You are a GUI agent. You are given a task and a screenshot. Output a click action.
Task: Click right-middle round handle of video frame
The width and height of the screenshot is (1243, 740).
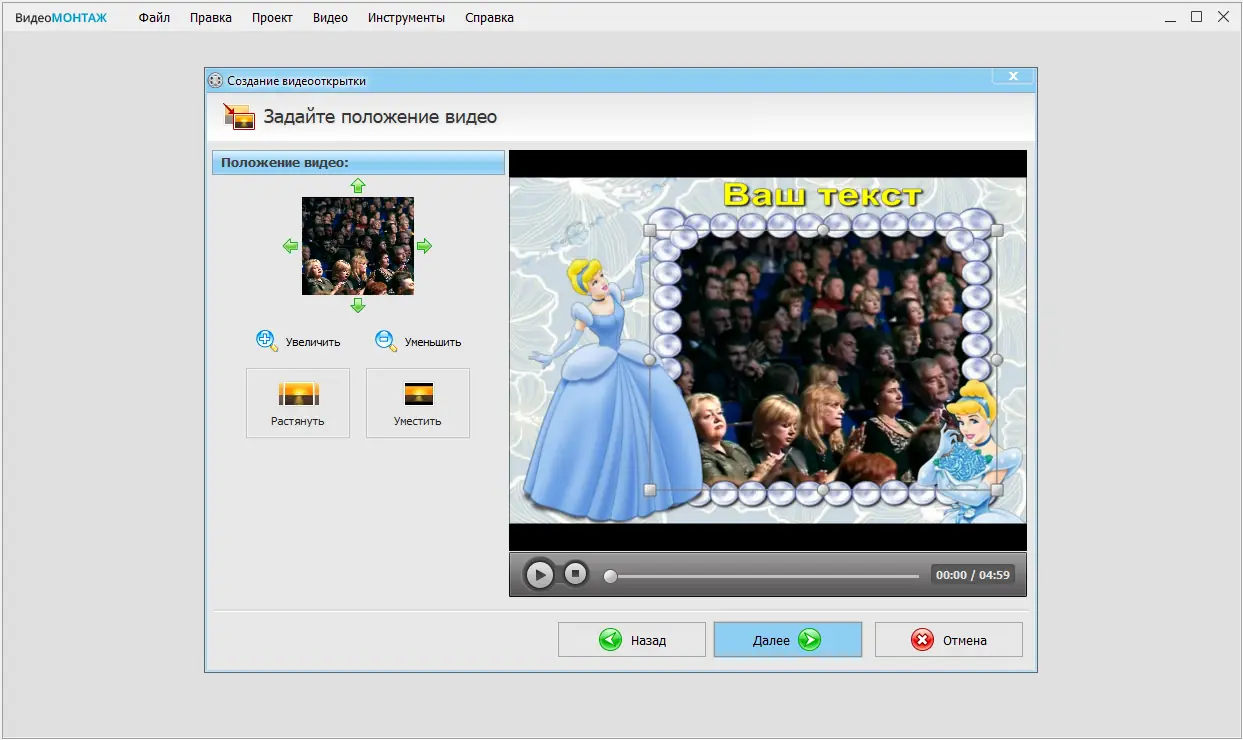pyautogui.click(x=996, y=360)
